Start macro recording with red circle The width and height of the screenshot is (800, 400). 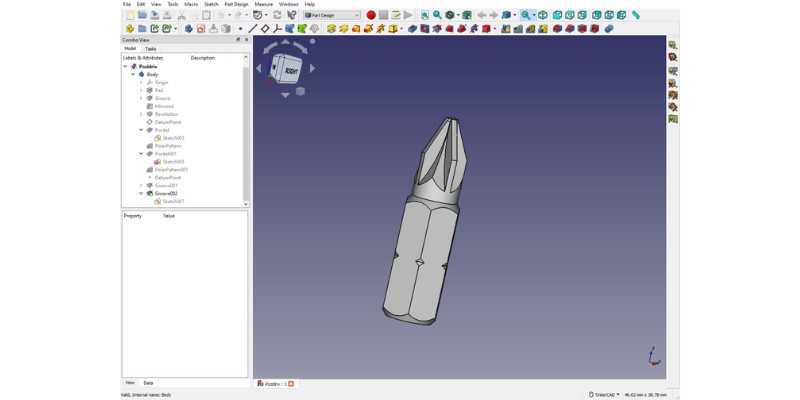tap(371, 15)
